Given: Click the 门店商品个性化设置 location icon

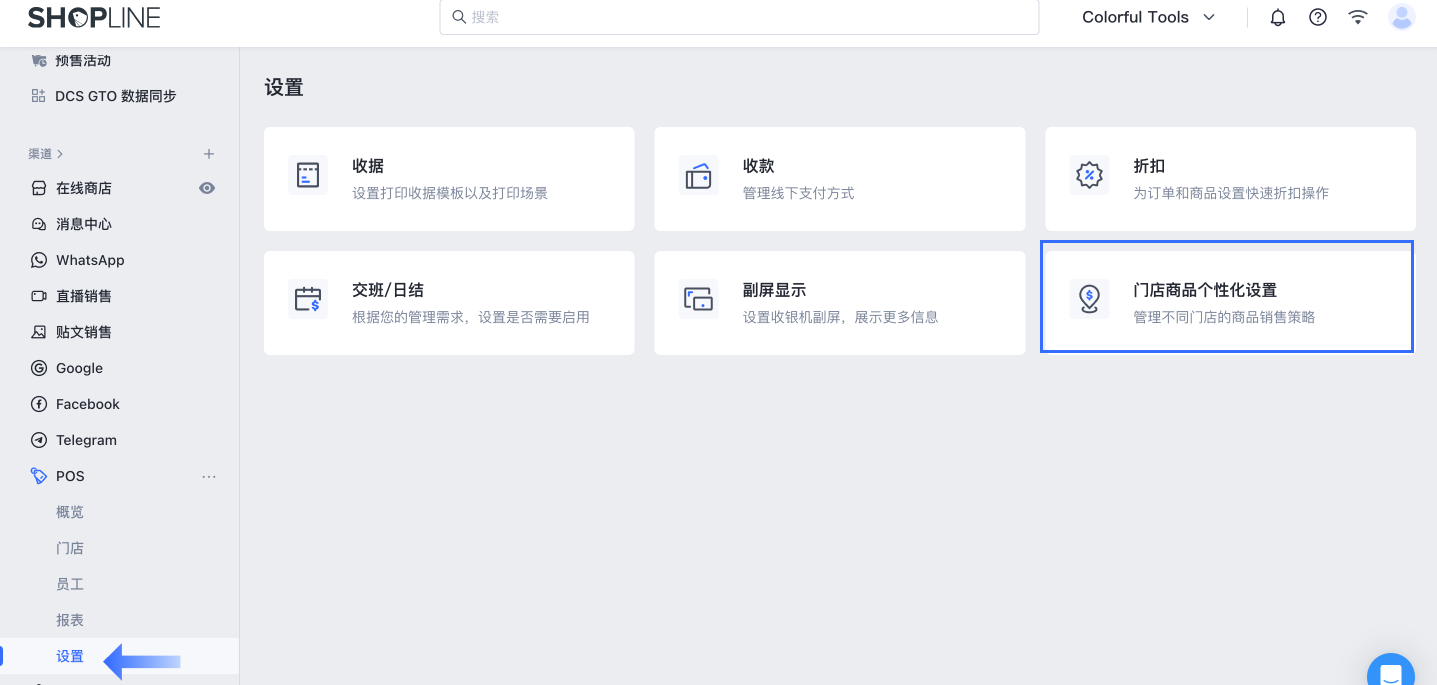Looking at the screenshot, I should [1089, 299].
